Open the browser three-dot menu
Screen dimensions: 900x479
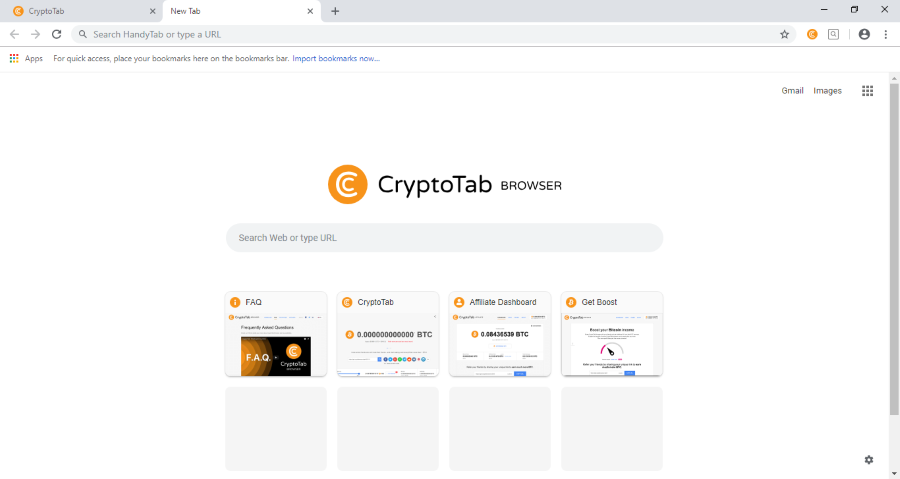tap(884, 34)
